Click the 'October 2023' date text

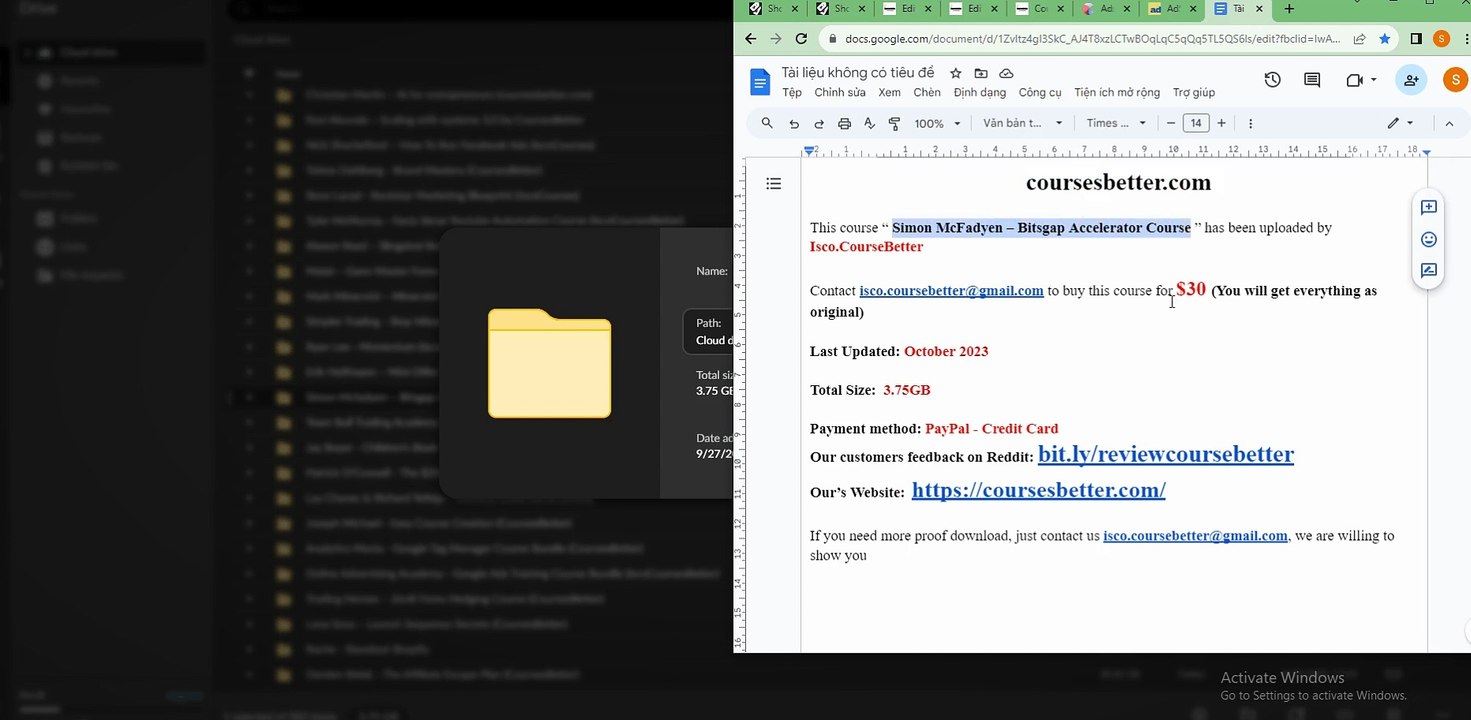[x=946, y=351]
